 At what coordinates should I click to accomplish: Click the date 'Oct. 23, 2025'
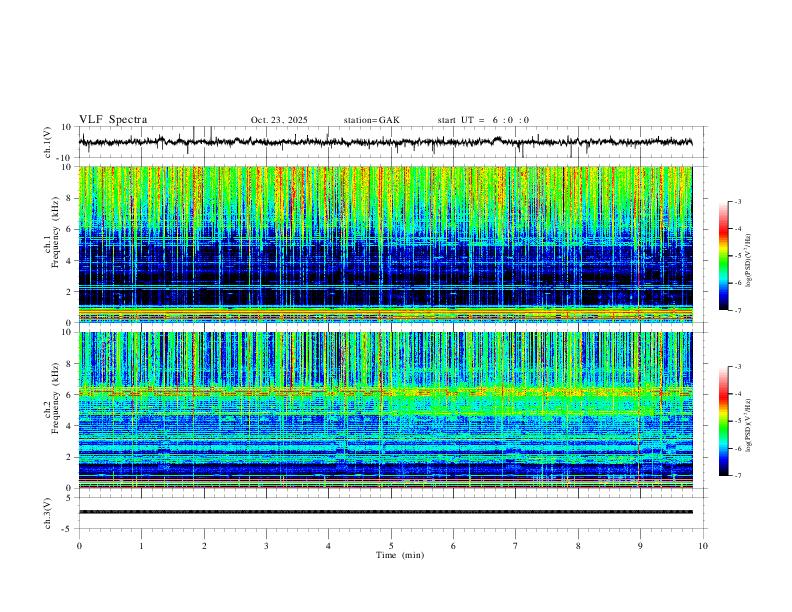279,120
